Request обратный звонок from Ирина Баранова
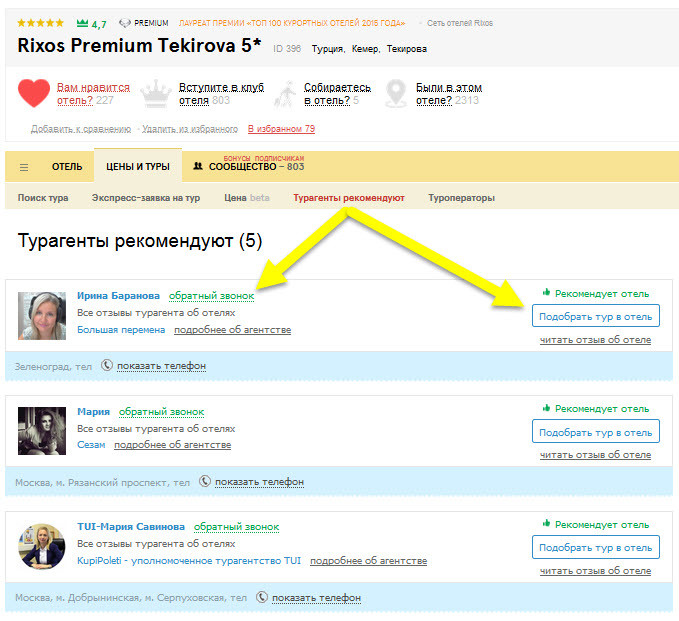The width and height of the screenshot is (679, 621). tap(211, 296)
